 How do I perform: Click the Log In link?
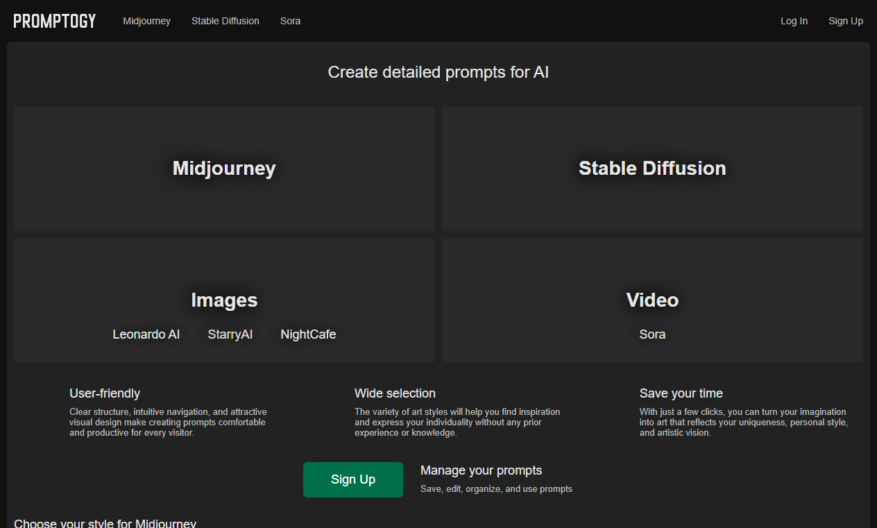click(x=794, y=21)
